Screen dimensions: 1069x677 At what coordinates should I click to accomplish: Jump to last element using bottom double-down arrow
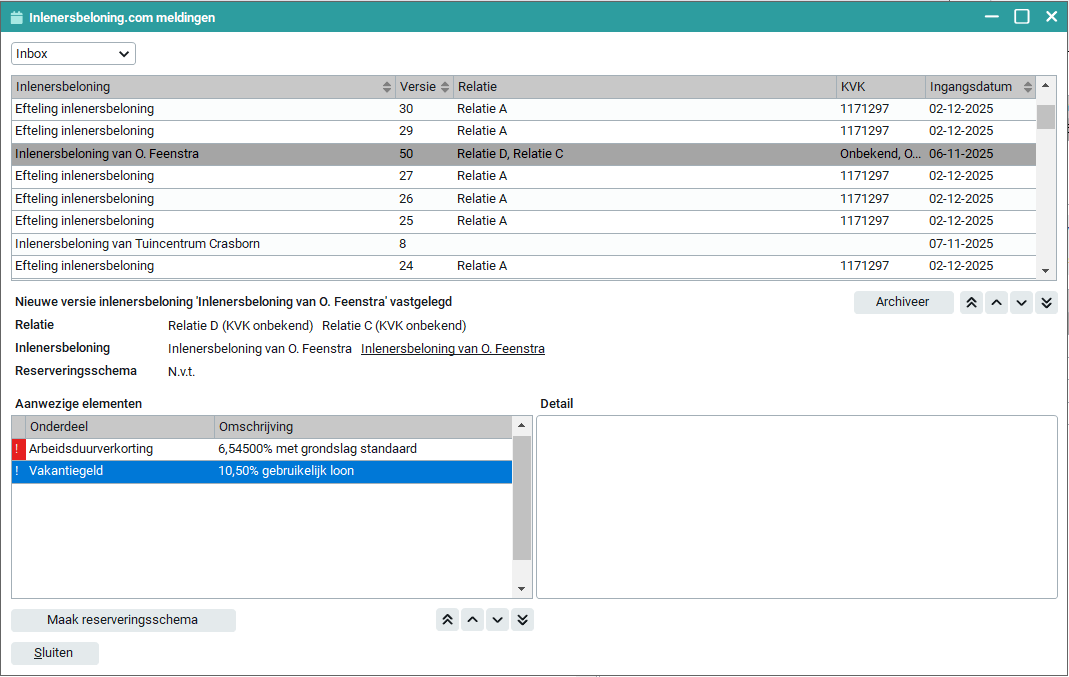522,620
